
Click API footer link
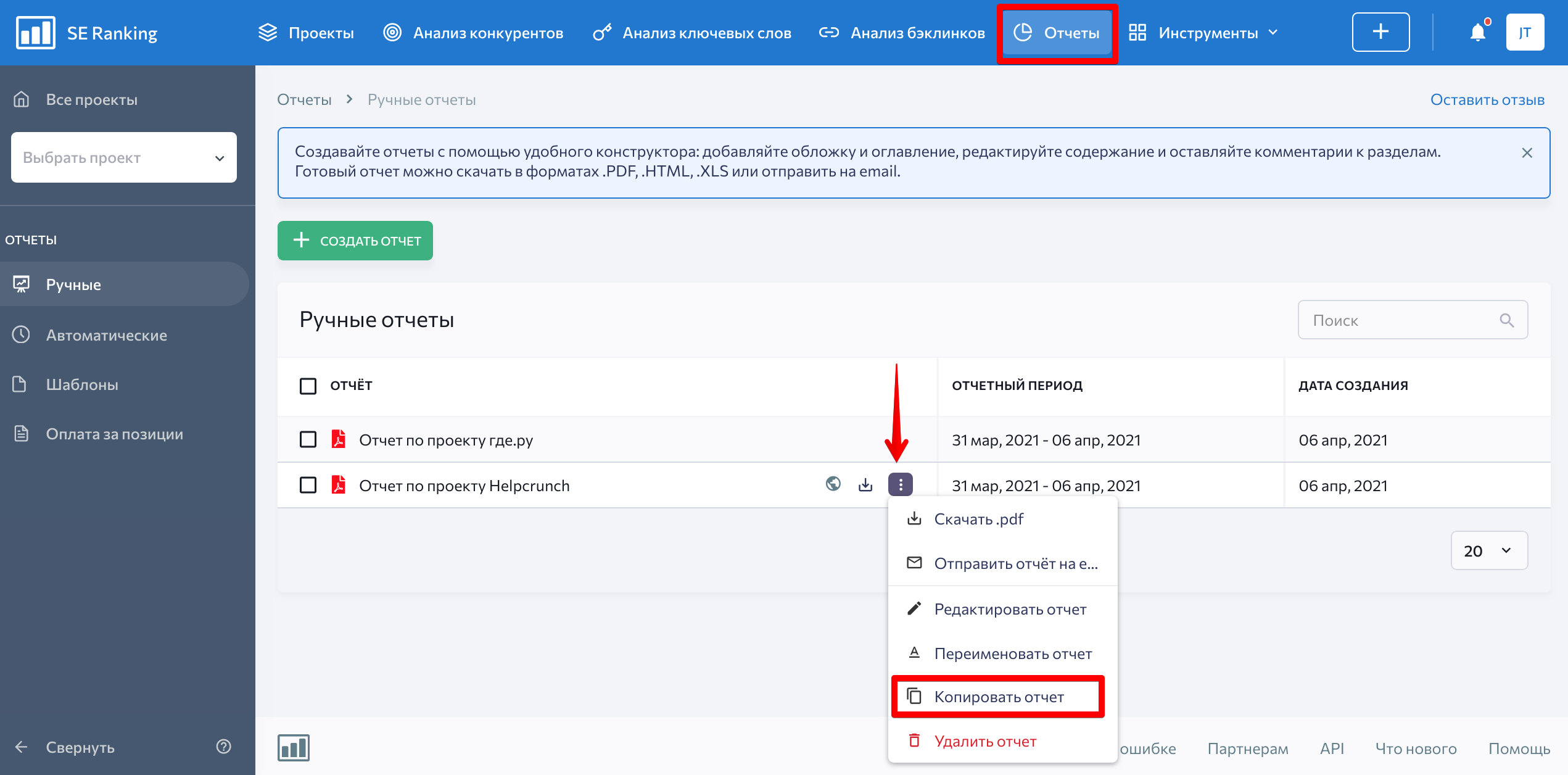[x=1332, y=748]
